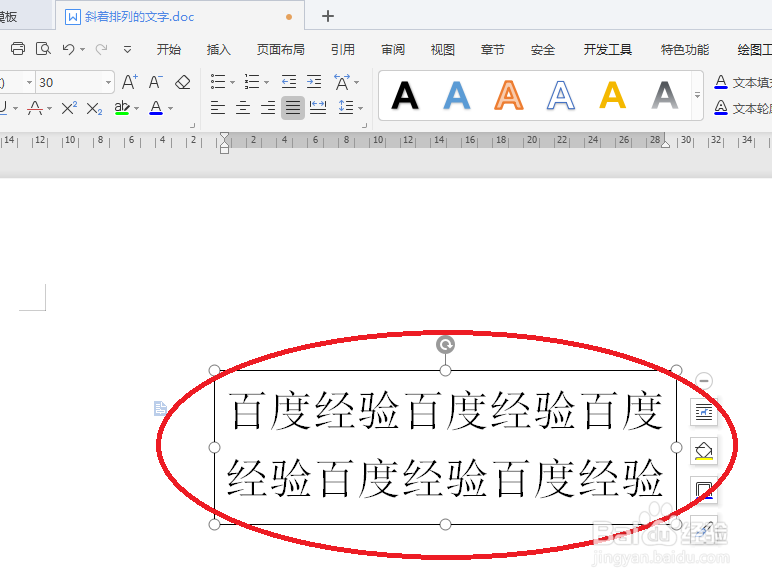Screen dimensions: 772x584
Task: Choose the blue filled WordArt style
Action: tap(456, 95)
